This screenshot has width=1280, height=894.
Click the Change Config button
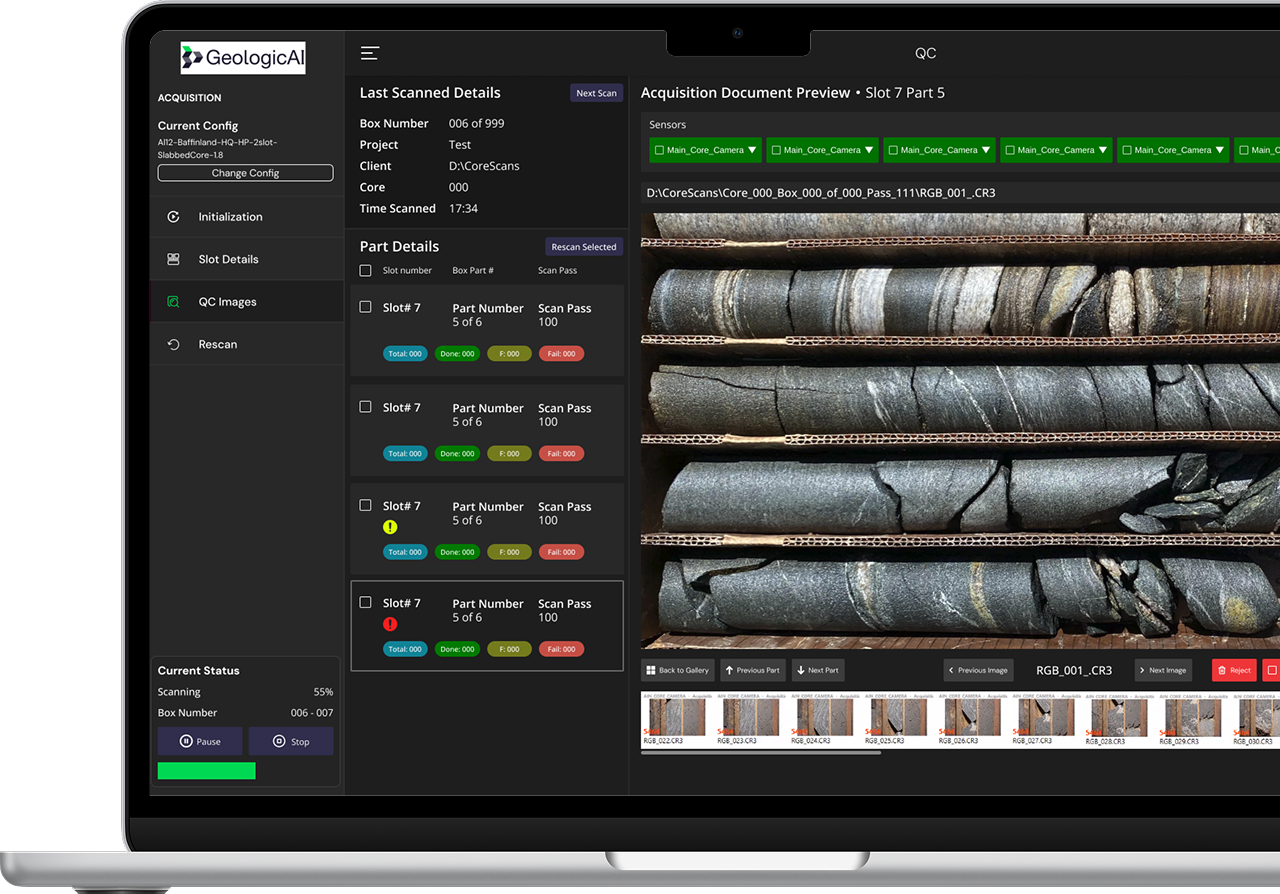[245, 173]
